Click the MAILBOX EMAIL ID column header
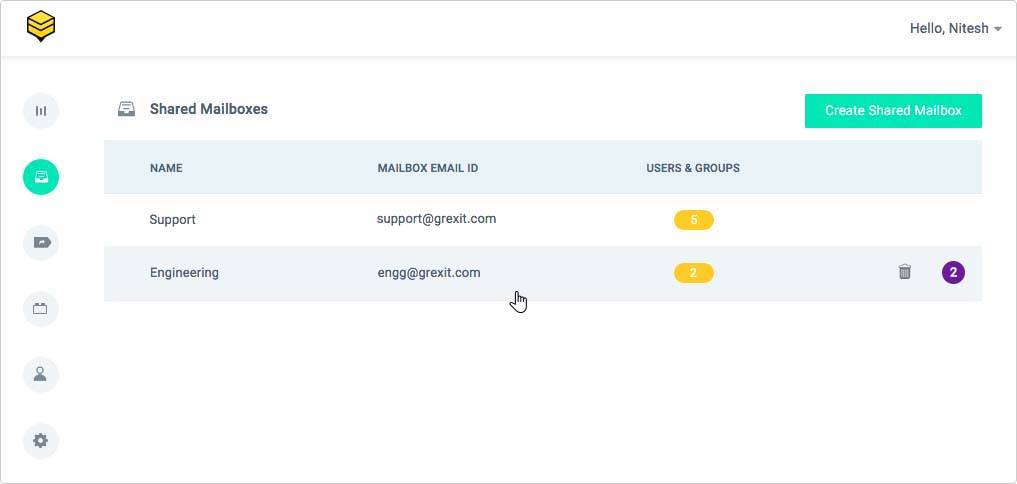Screen dimensions: 1017x484 pos(428,168)
